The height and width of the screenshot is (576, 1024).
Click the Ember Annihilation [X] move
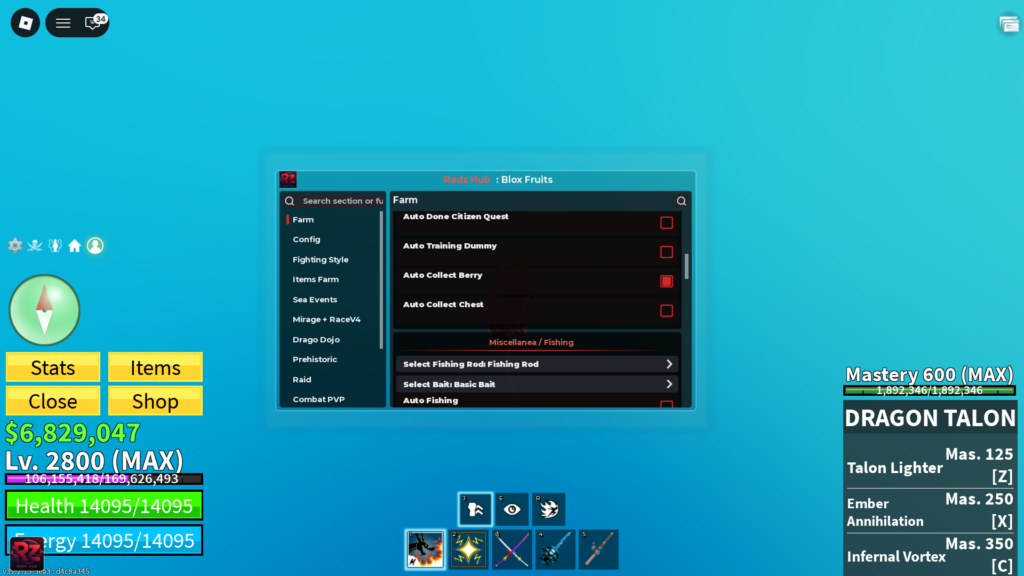(929, 512)
